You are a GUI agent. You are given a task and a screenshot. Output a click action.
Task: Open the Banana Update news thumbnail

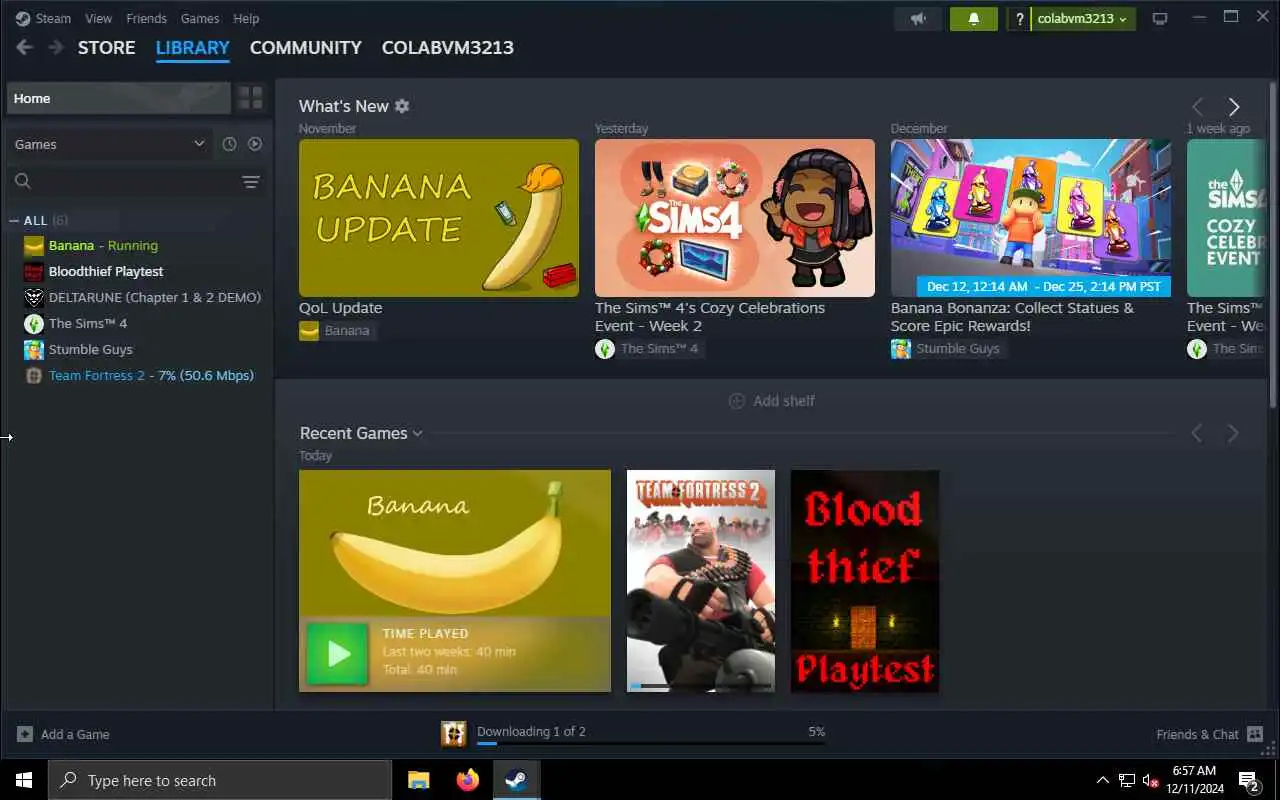[x=439, y=217]
